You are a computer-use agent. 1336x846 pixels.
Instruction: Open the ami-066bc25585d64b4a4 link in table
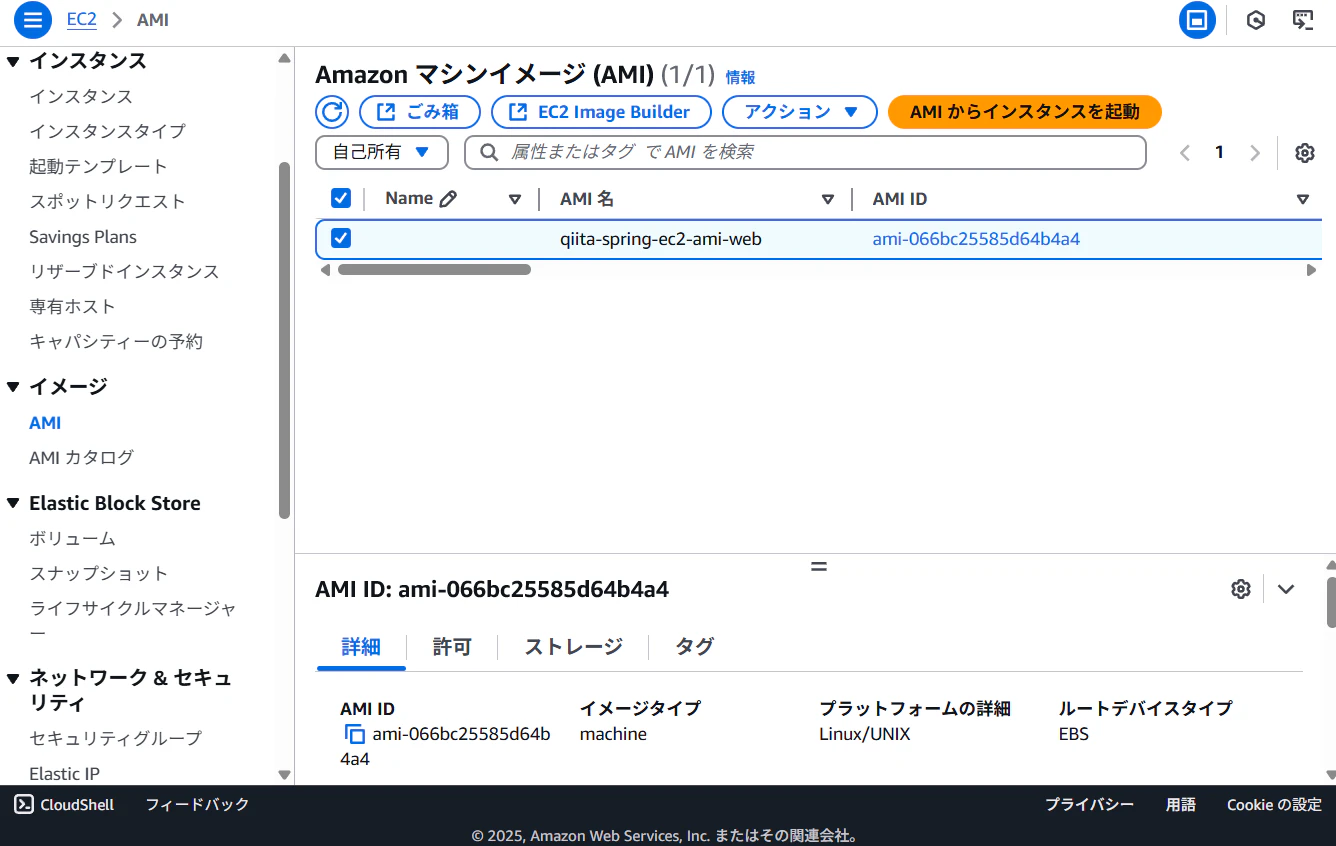click(x=976, y=239)
